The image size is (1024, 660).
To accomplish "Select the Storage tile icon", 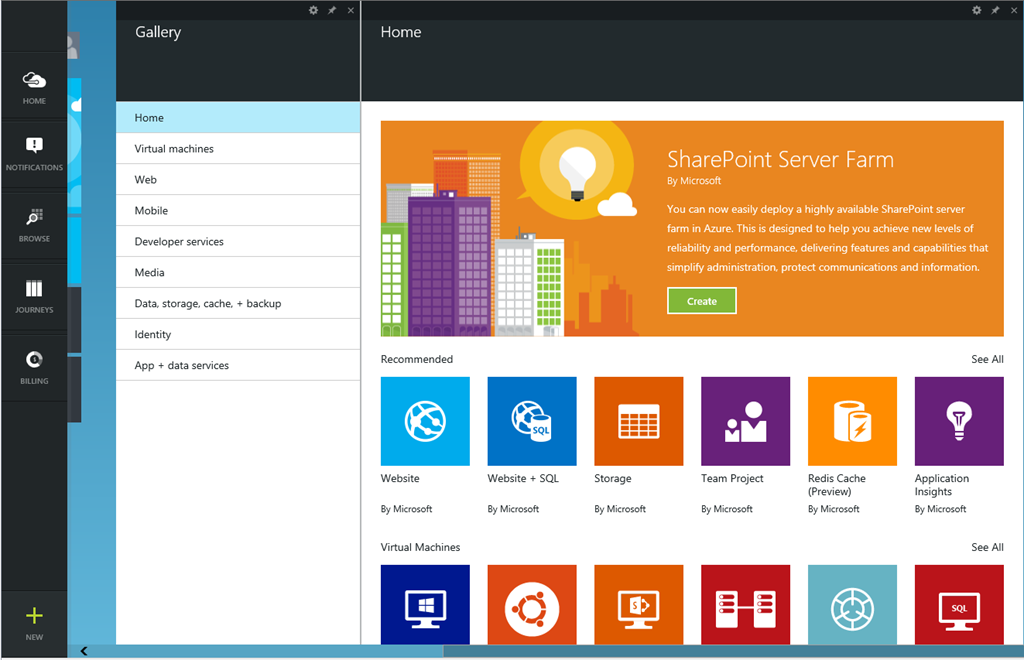I will (x=639, y=421).
